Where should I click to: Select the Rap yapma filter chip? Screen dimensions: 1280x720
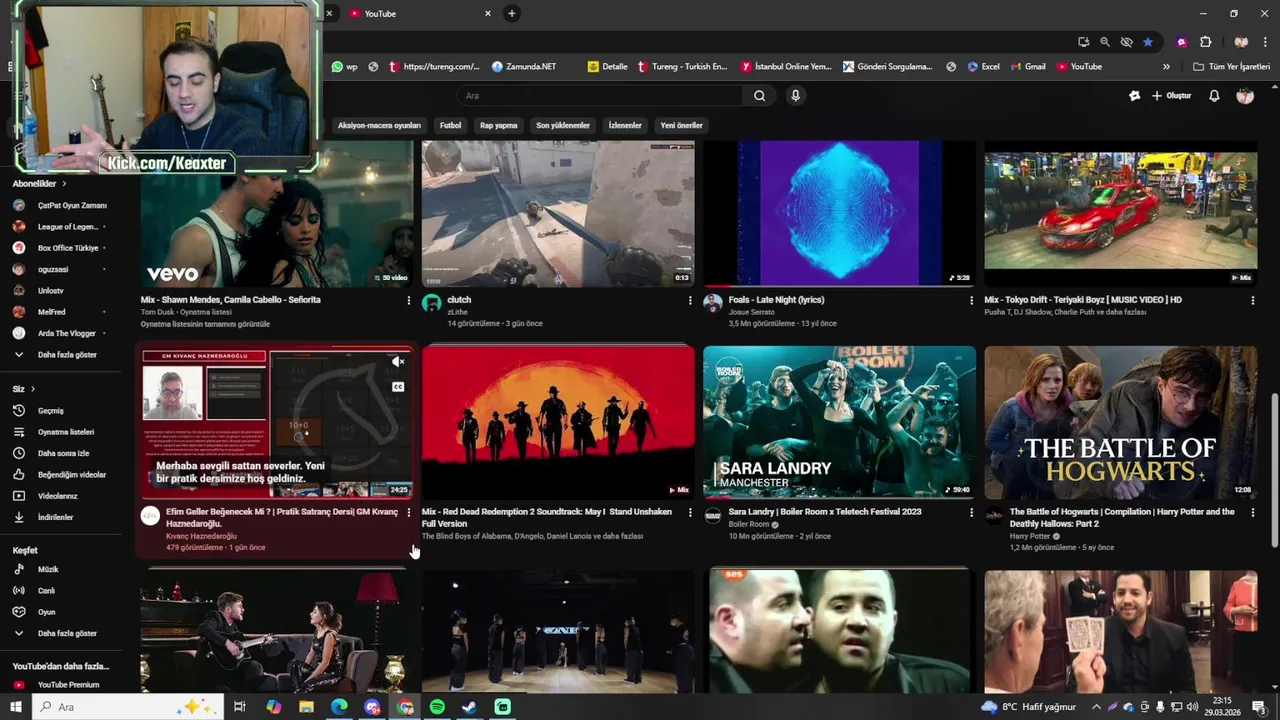click(498, 126)
